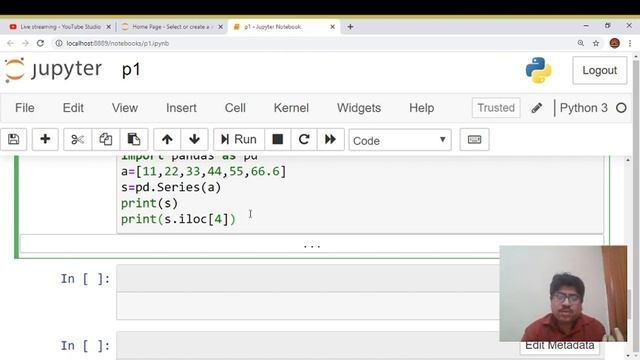Click the list assignment line a=[11,22,...]
640x360 pixels.
[x=204, y=171]
